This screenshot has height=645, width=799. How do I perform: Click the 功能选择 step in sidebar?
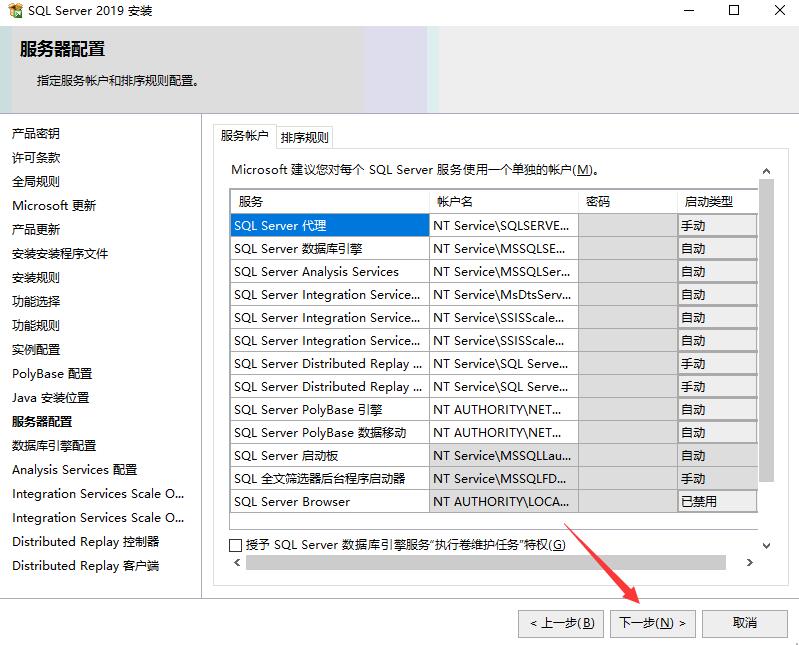[36, 301]
